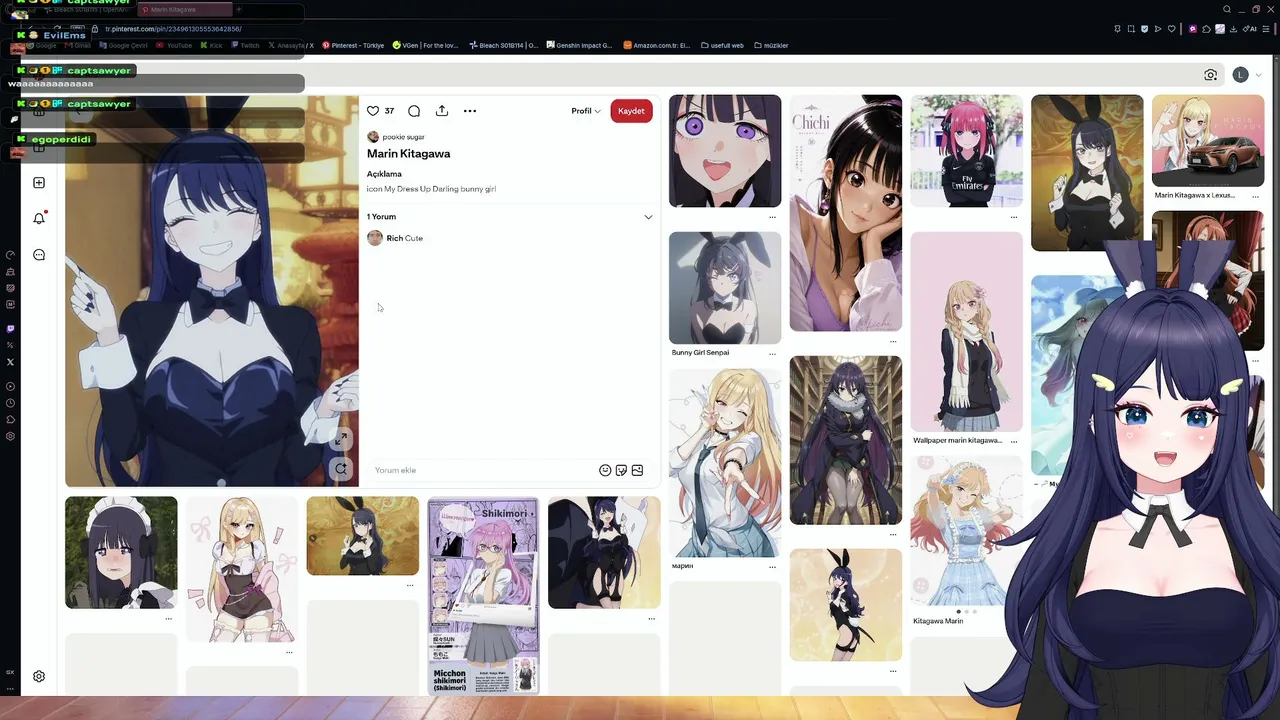
Task: Open the Micchon Shikimori pin thumbnail
Action: [x=483, y=595]
